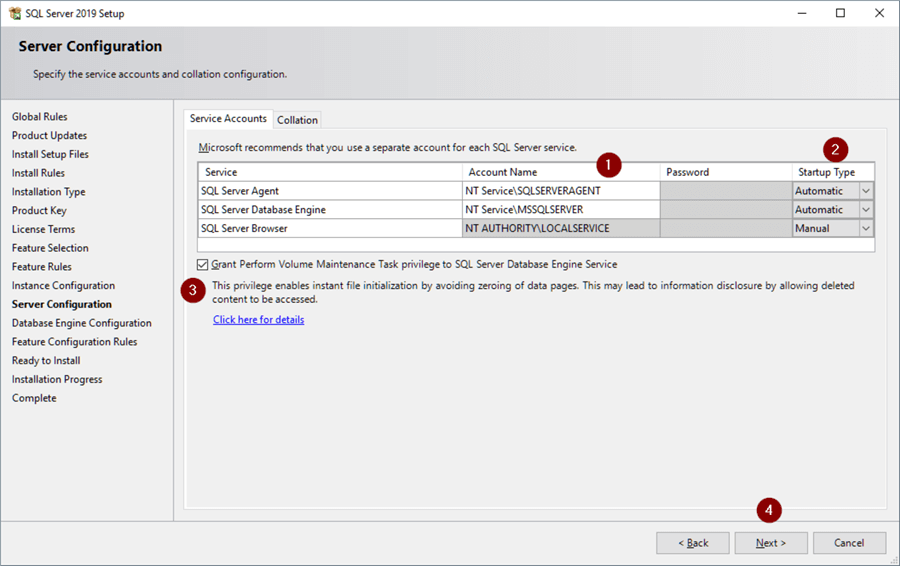Open Startup Type dropdown for SQL Server Database Engine
900x566 pixels.
point(866,210)
